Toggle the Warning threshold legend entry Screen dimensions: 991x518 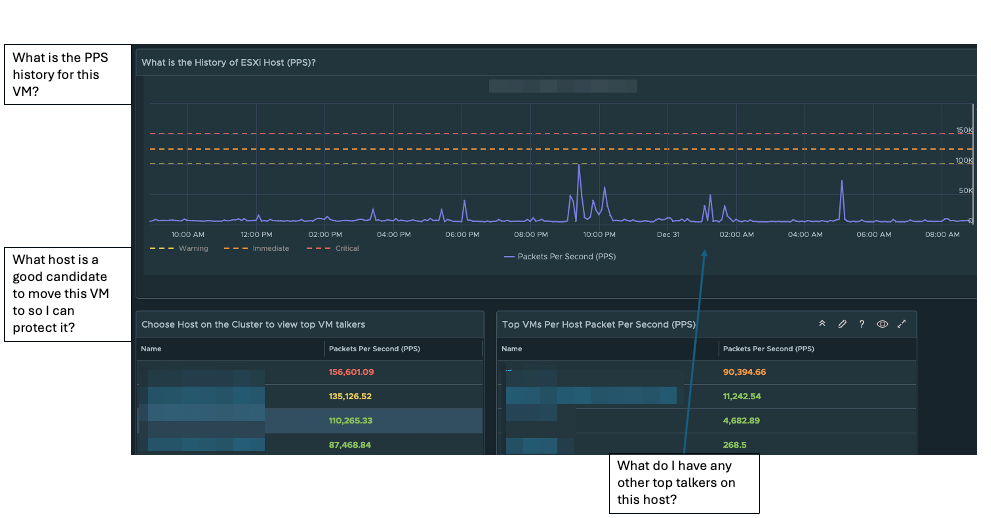(x=179, y=248)
